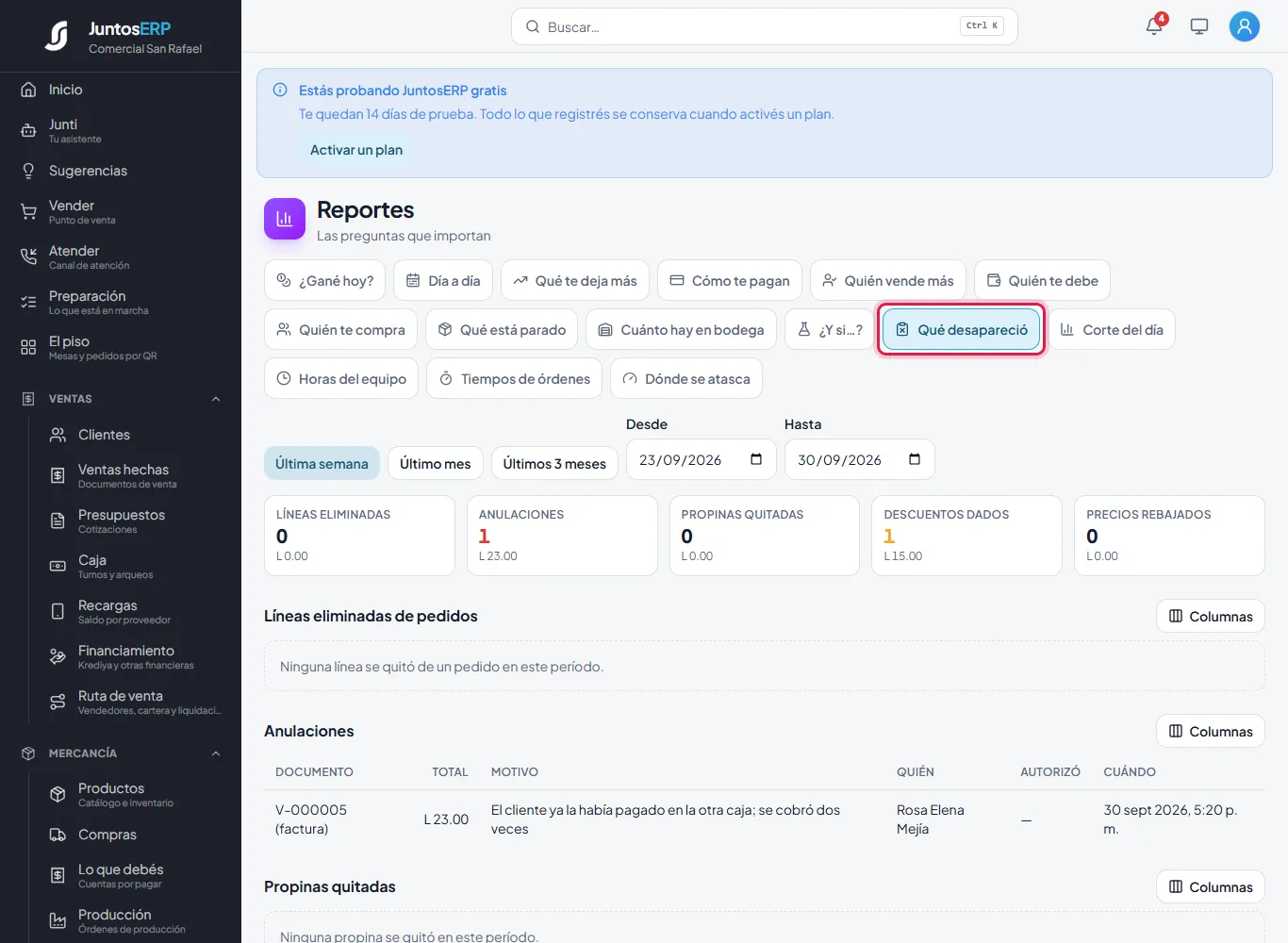Switch to Quién vende más report
This screenshot has width=1288, height=943.
tap(888, 280)
